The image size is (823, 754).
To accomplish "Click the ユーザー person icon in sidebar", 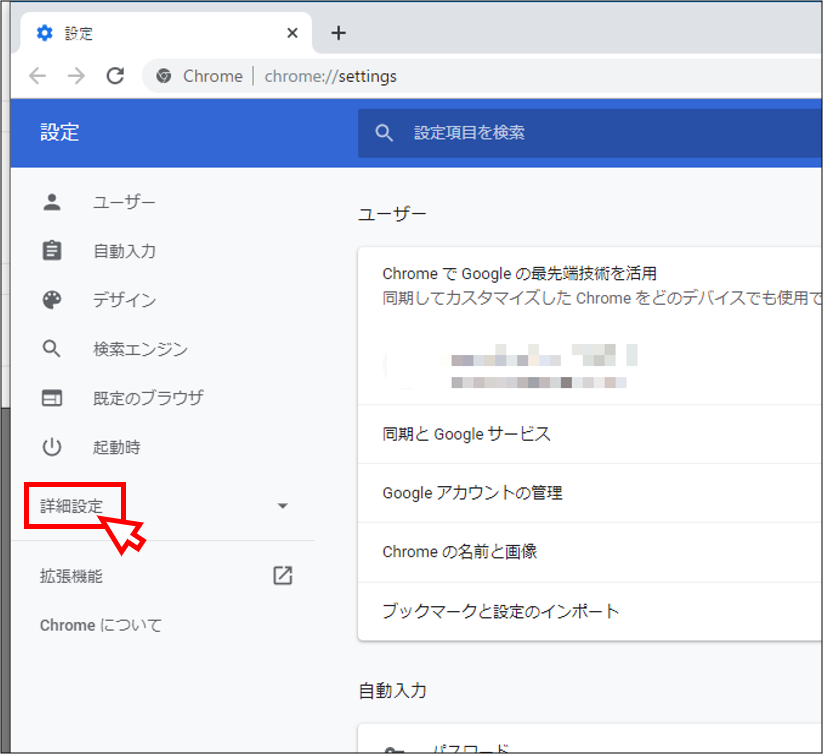I will point(52,202).
